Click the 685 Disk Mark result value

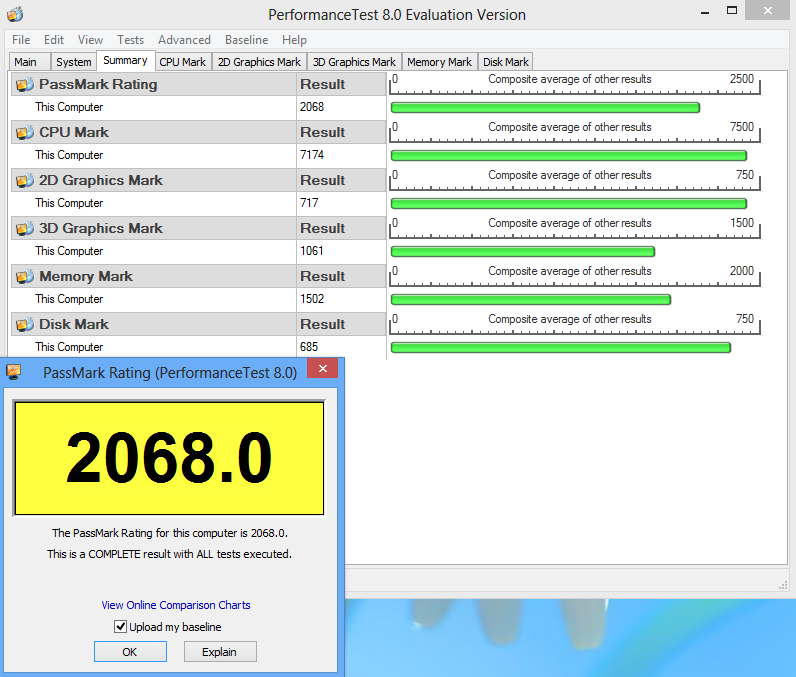pyautogui.click(x=309, y=347)
